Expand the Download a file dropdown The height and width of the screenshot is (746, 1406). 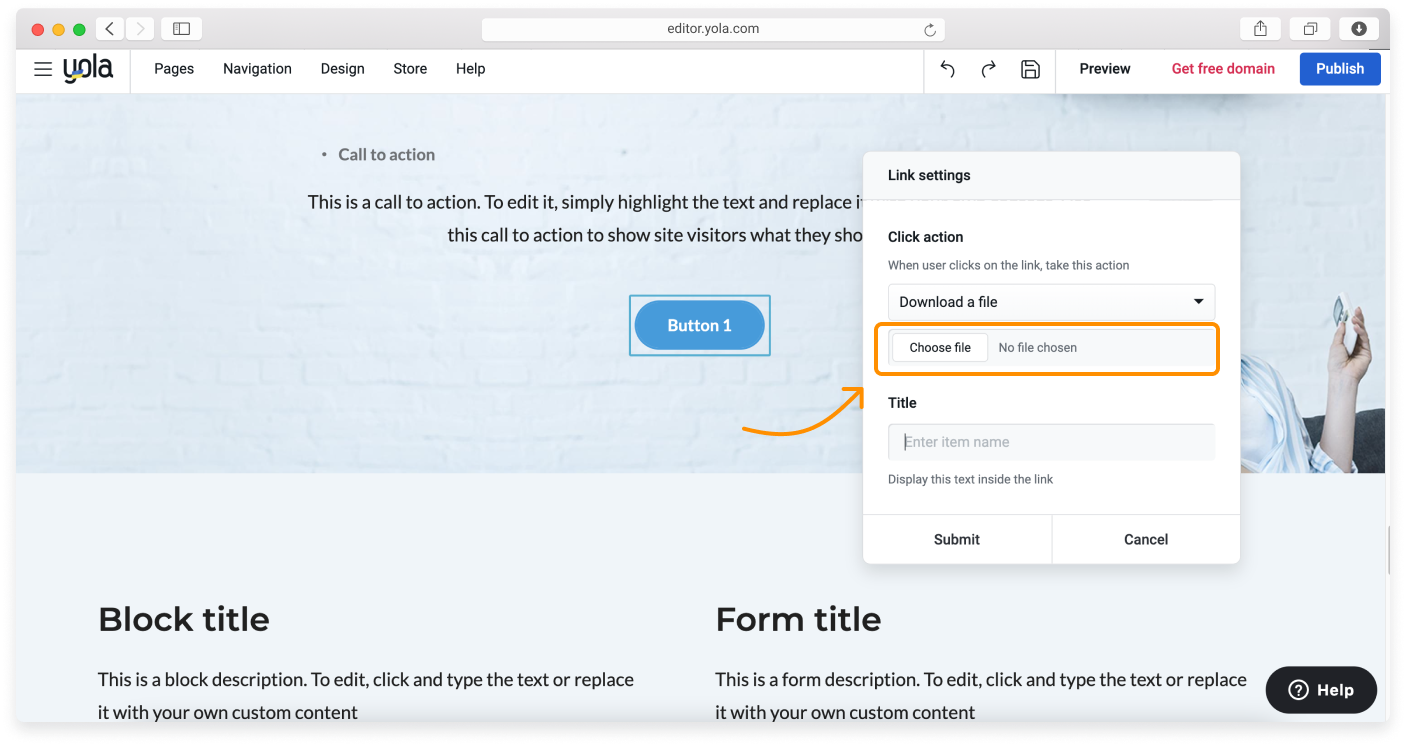click(1051, 302)
